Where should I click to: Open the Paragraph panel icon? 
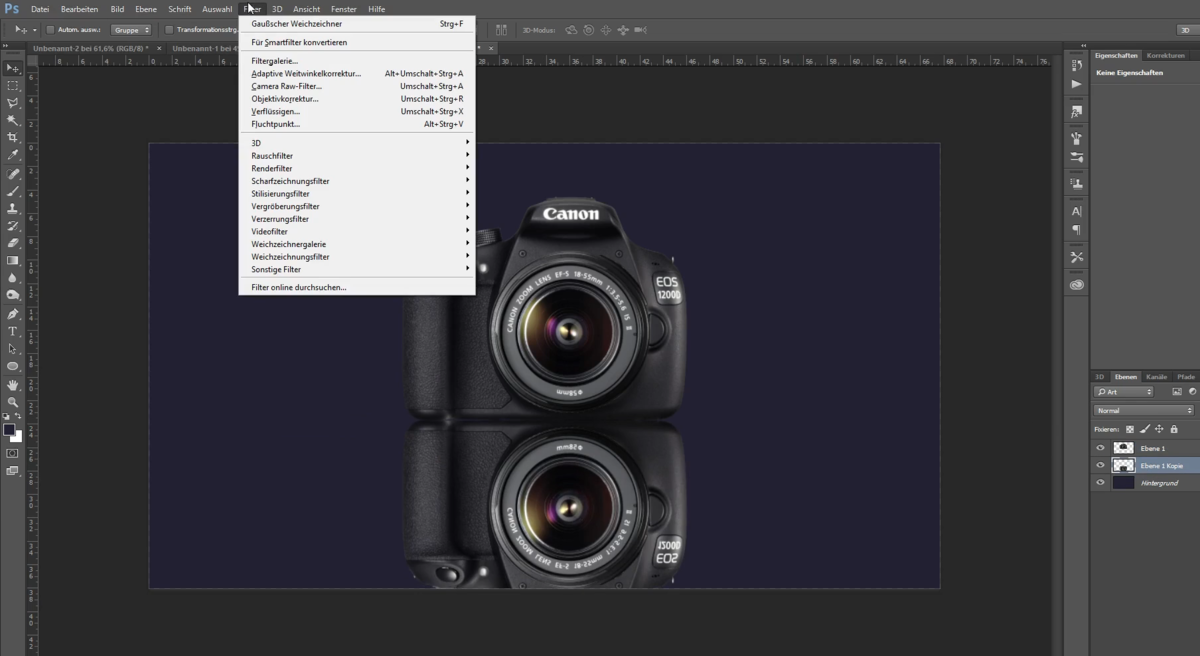1076,228
